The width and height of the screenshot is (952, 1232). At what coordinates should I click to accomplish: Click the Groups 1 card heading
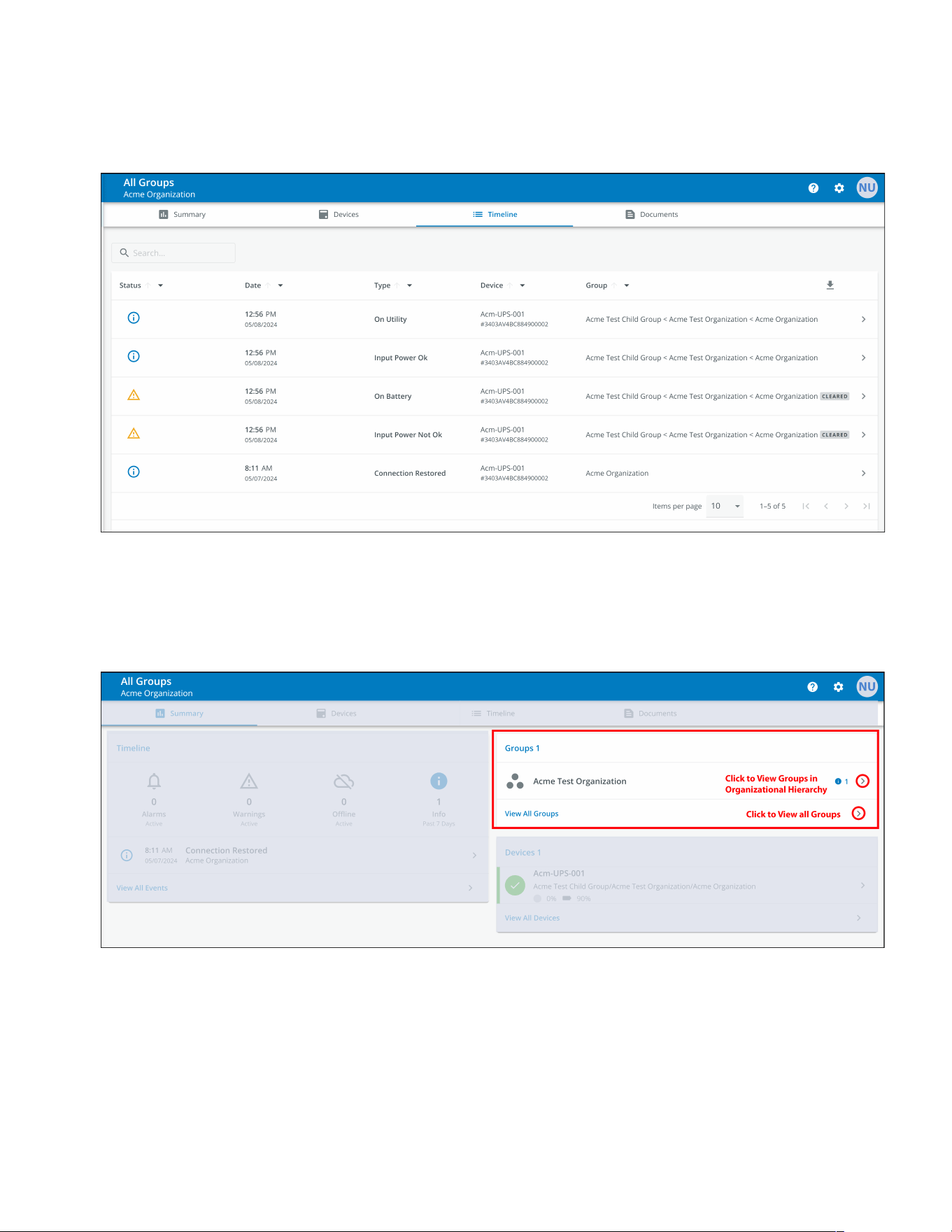[523, 748]
